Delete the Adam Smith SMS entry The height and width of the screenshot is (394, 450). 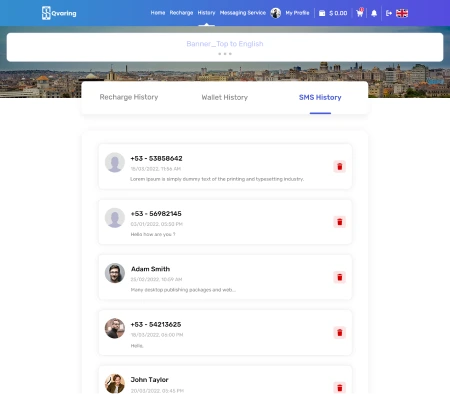point(340,277)
